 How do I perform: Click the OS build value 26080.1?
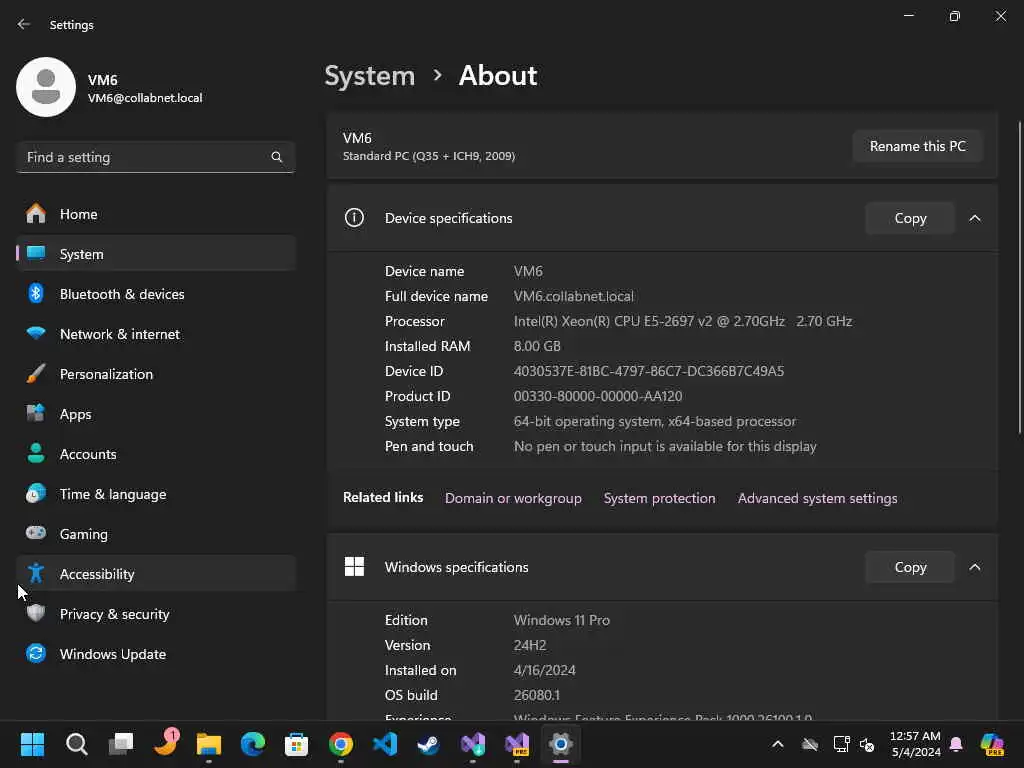[537, 696]
